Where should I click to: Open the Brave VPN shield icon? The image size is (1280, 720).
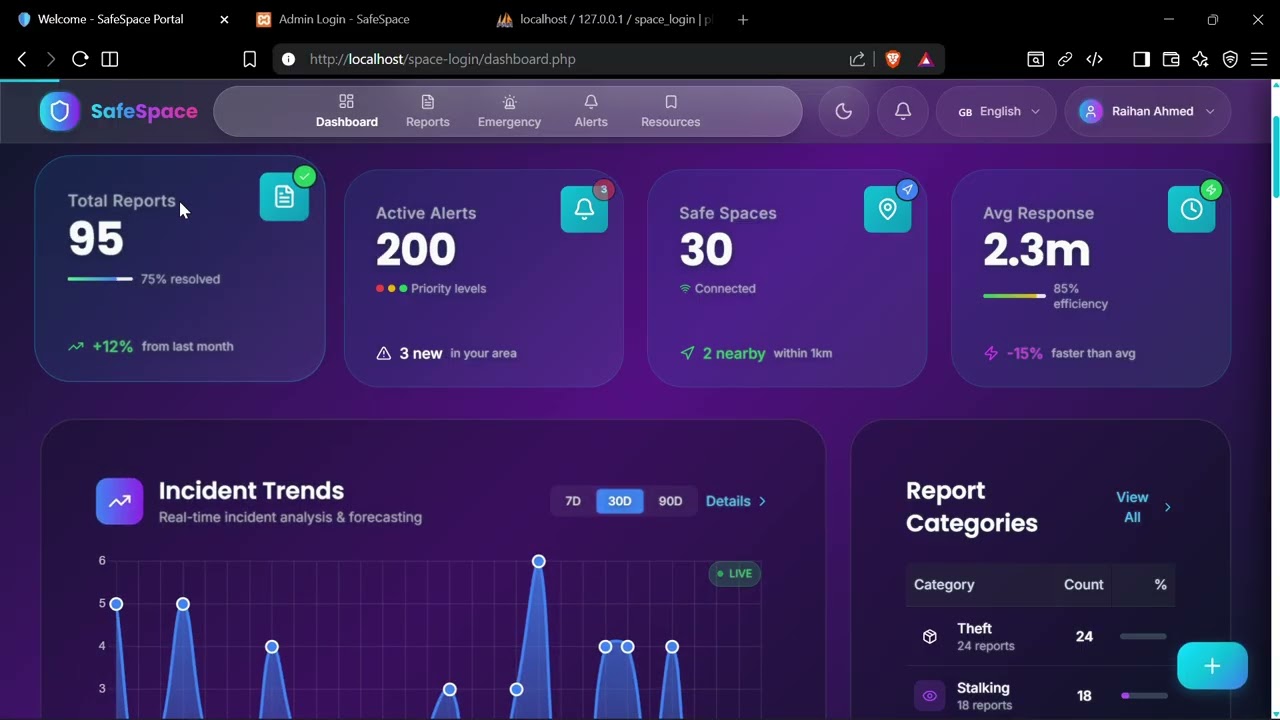click(1231, 59)
